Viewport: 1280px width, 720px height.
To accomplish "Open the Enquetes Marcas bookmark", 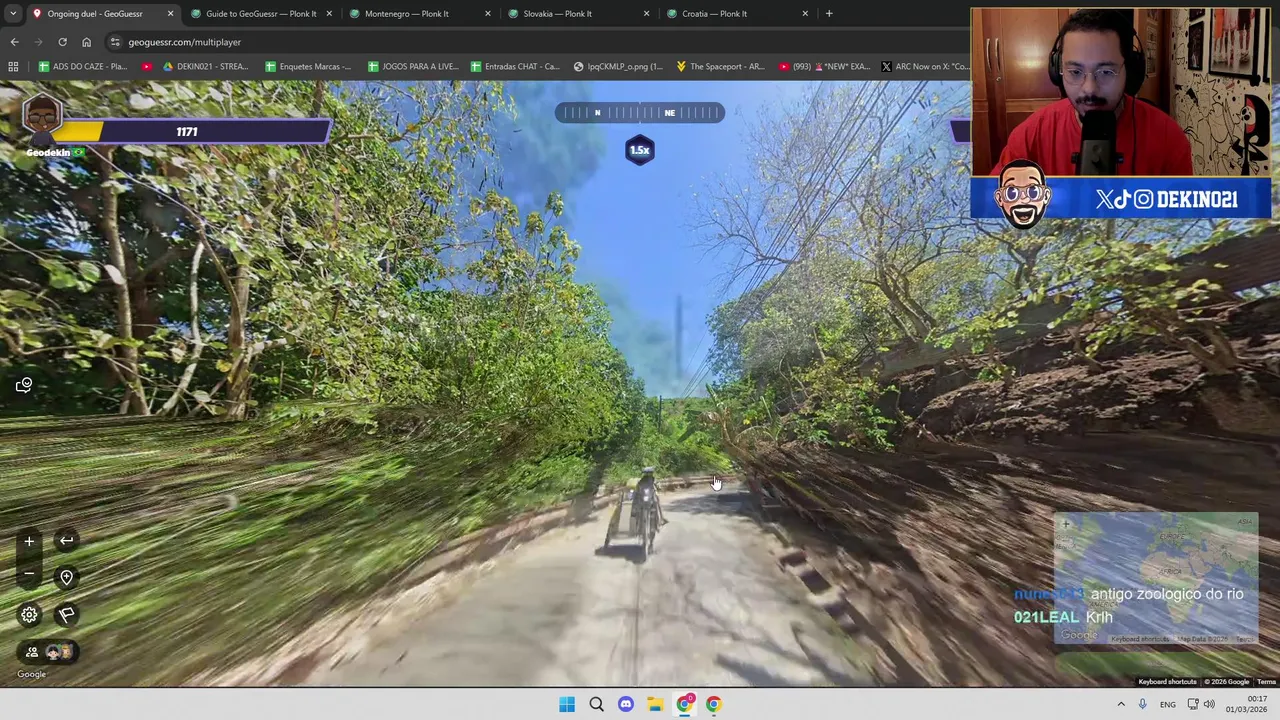I will click(x=308, y=67).
